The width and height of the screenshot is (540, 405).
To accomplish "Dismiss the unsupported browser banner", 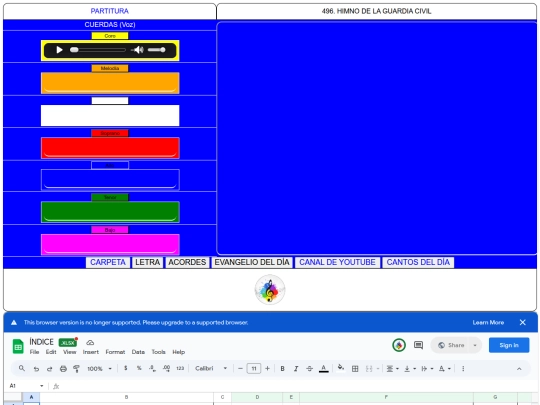I will pos(522,322).
